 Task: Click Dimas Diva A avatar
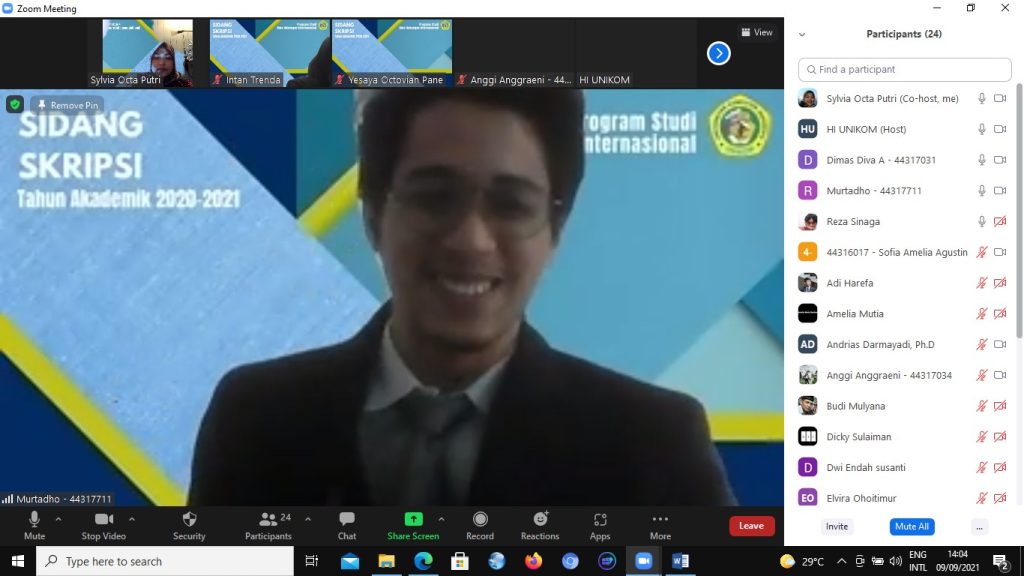(x=808, y=160)
